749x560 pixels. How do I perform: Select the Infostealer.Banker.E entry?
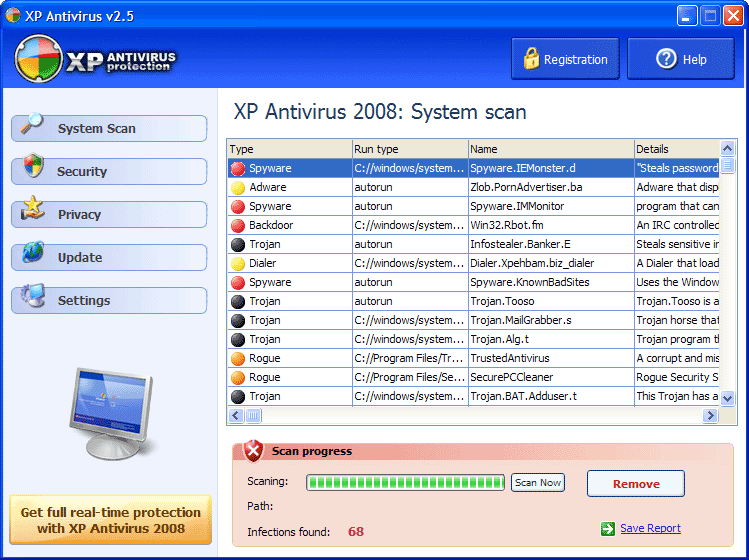[x=551, y=244]
